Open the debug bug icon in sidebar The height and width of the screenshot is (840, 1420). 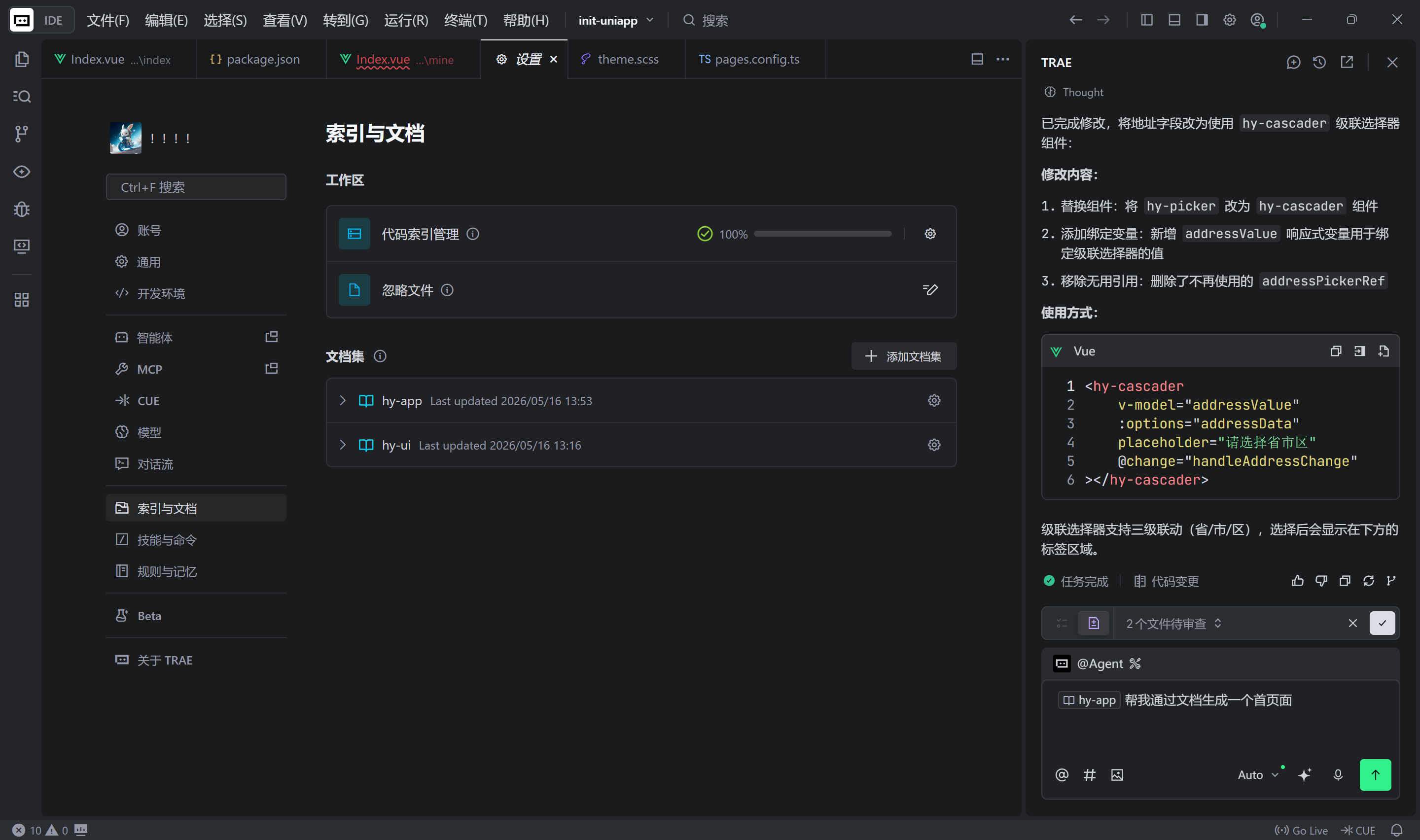tap(22, 209)
